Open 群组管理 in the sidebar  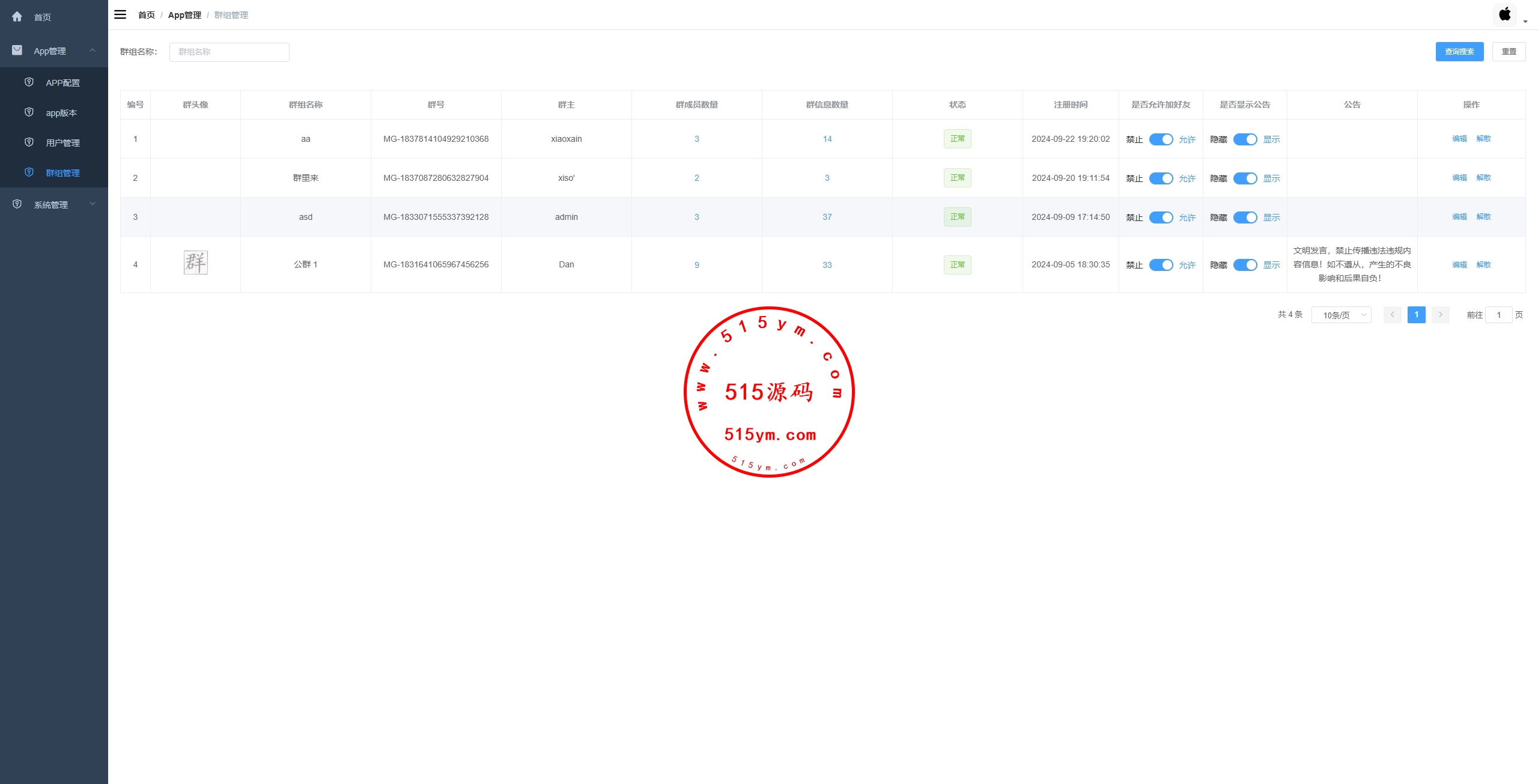62,173
